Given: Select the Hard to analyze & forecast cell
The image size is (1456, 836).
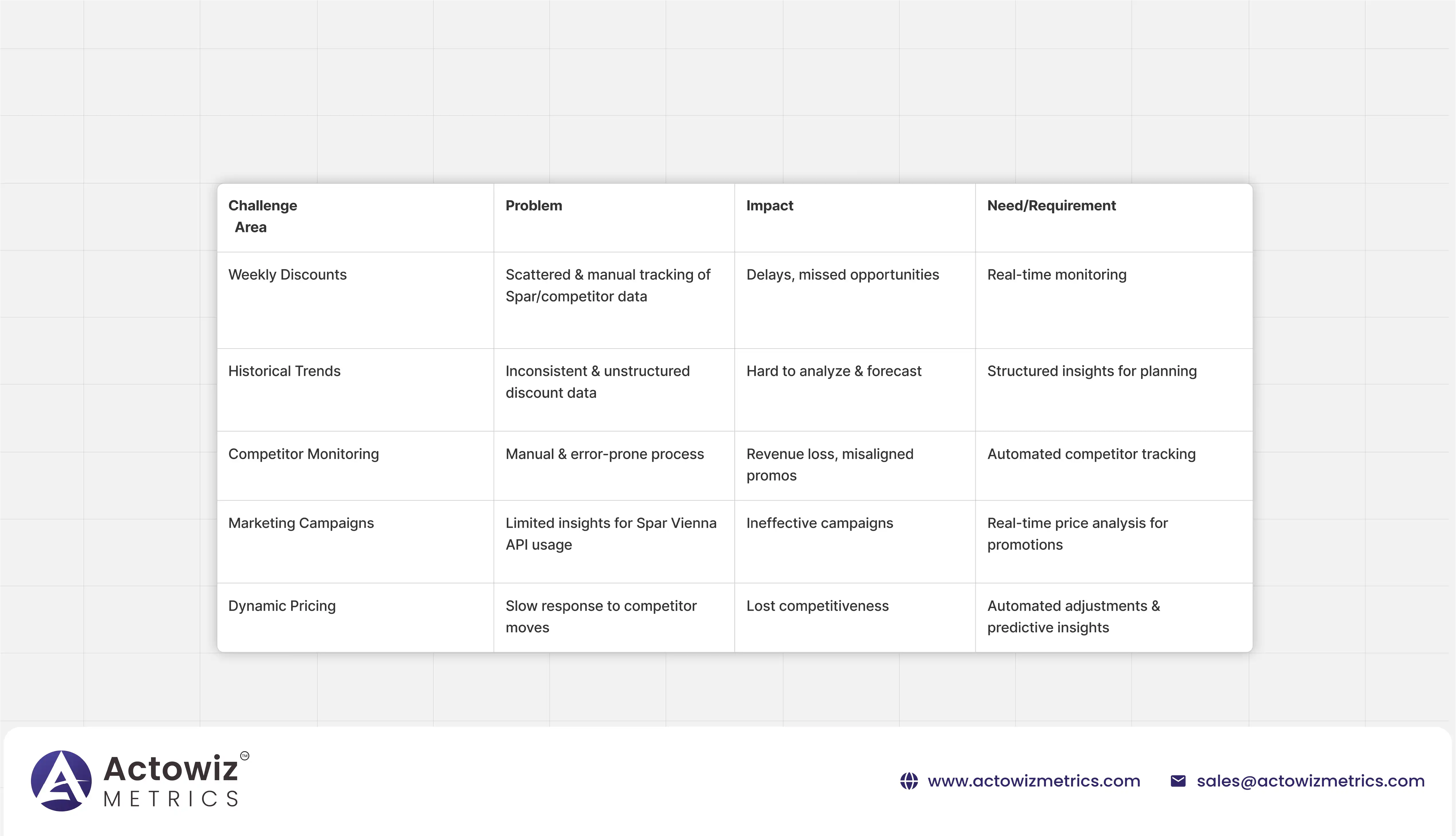Looking at the screenshot, I should [x=833, y=371].
